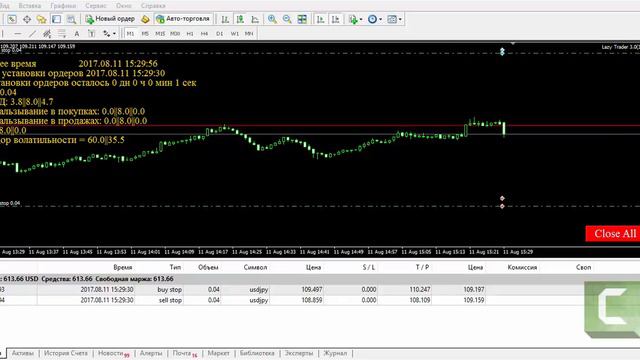Screen dimensions: 640x360
Task: Switch to the Почта tab
Action: click(x=184, y=353)
